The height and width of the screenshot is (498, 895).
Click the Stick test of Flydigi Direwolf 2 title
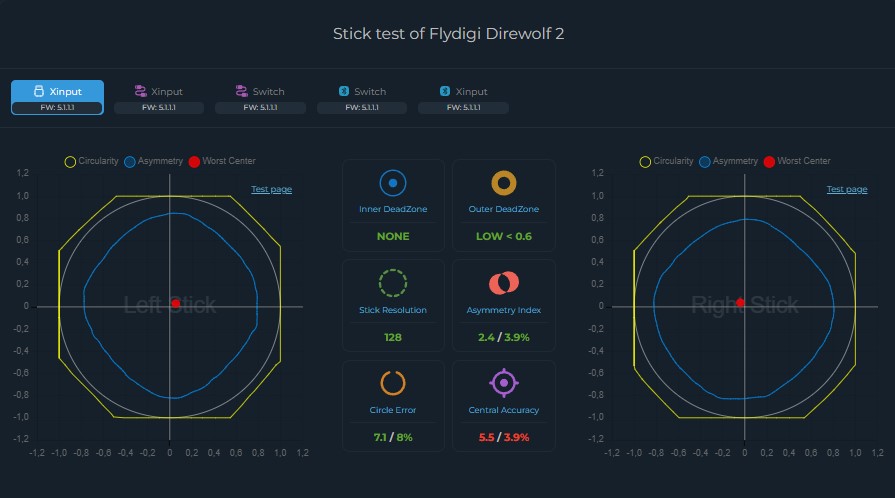(449, 34)
